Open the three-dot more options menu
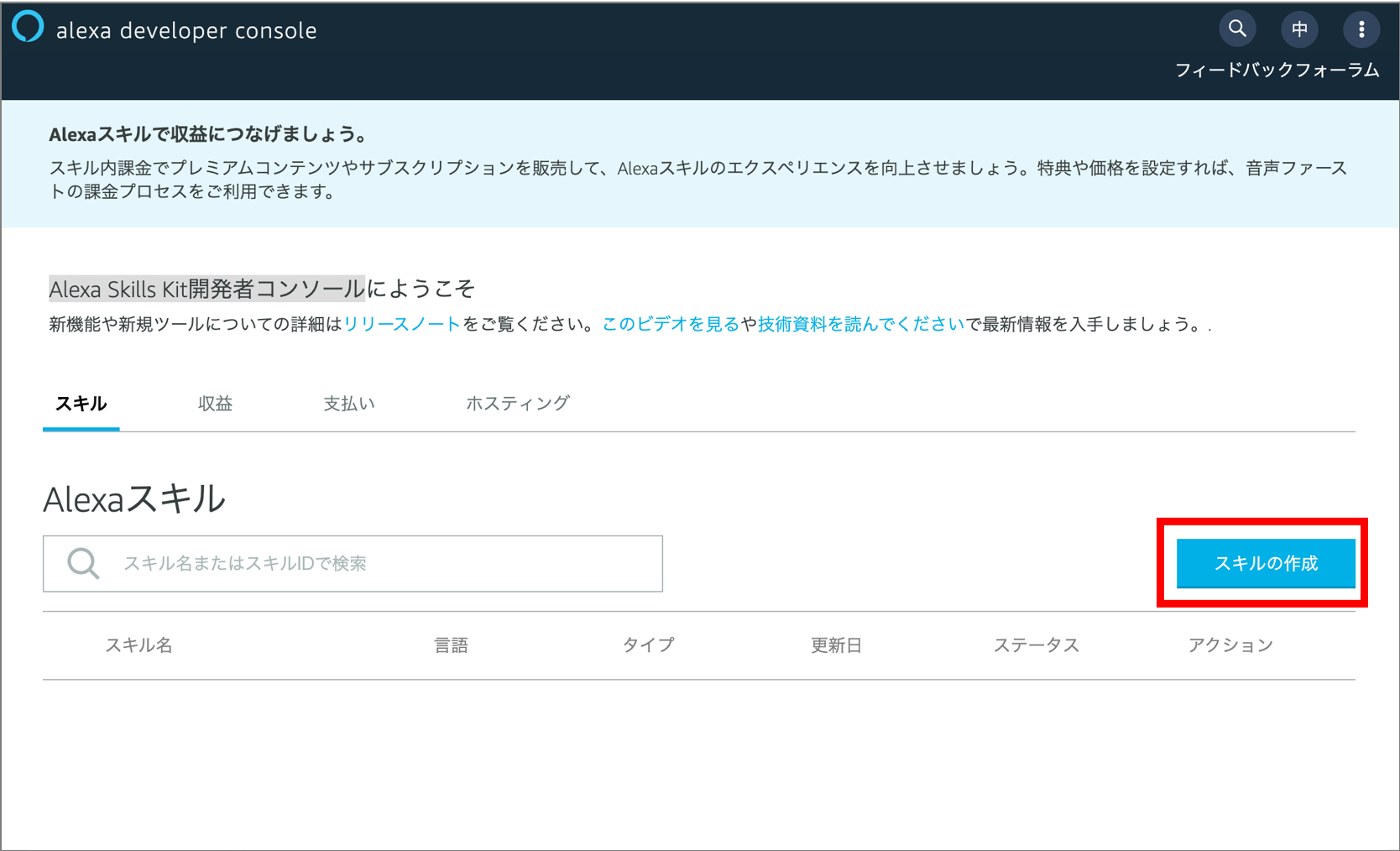The image size is (1400, 851). tap(1361, 29)
